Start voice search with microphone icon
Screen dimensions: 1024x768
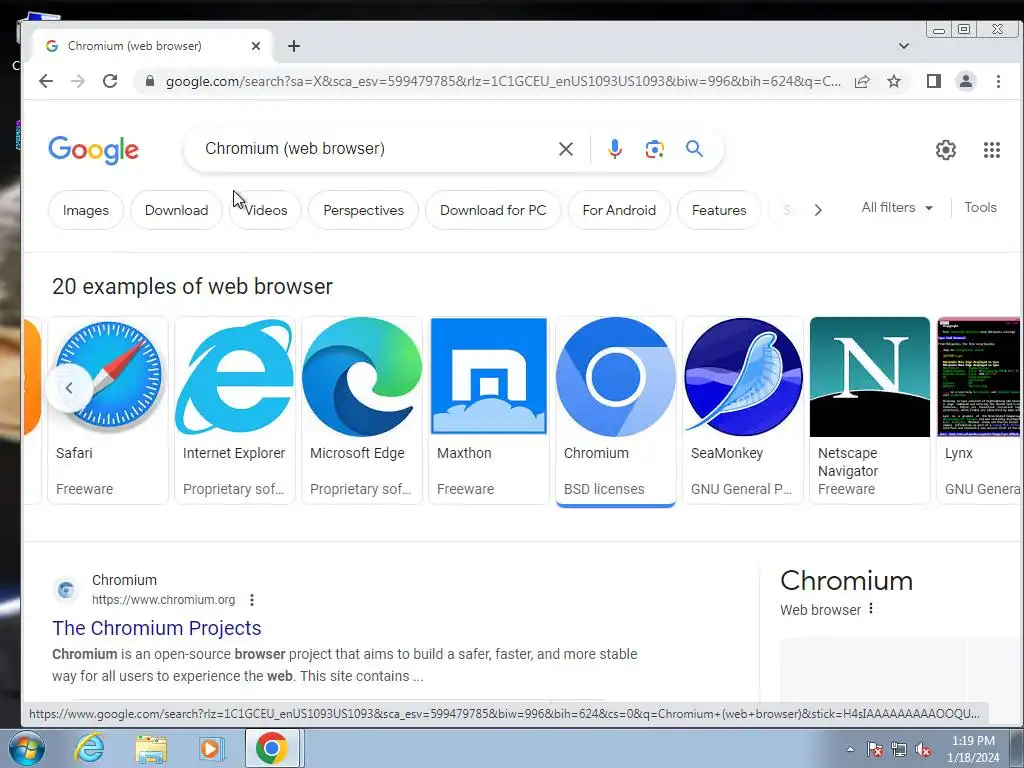[614, 149]
